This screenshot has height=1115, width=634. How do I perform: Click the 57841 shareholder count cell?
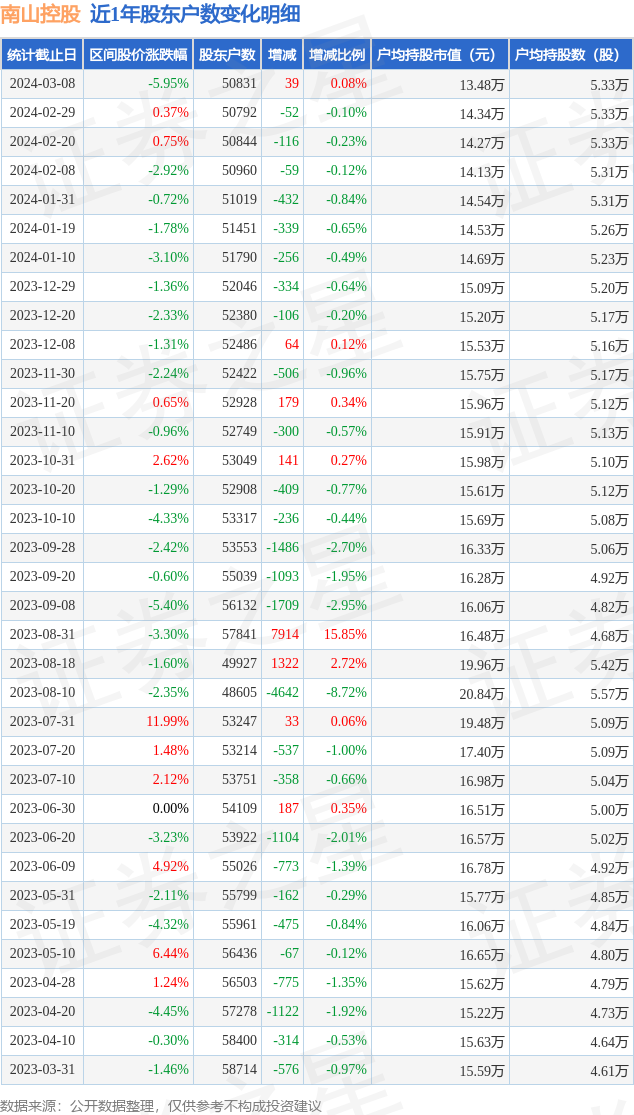pyautogui.click(x=239, y=635)
